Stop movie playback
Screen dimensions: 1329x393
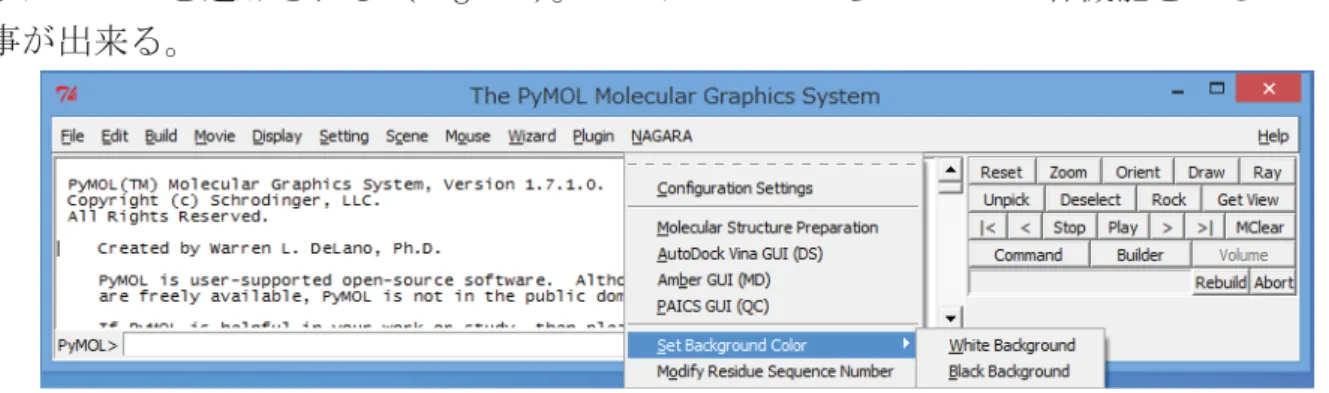[1068, 227]
